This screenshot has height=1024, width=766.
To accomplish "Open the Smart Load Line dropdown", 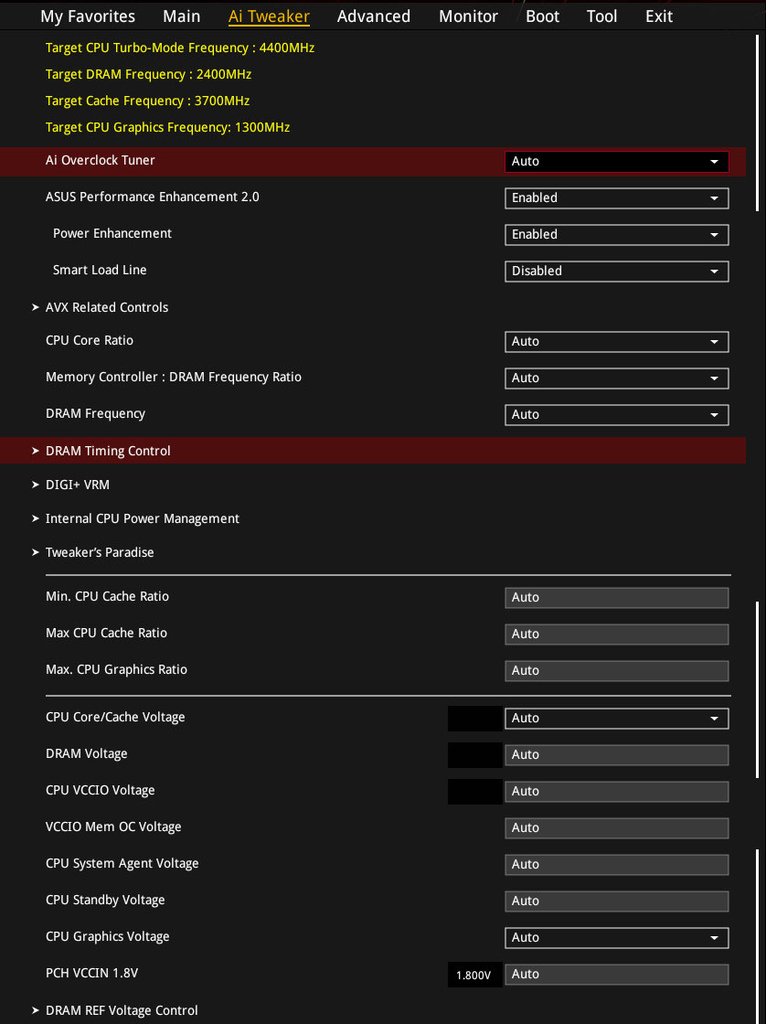I will coord(616,271).
